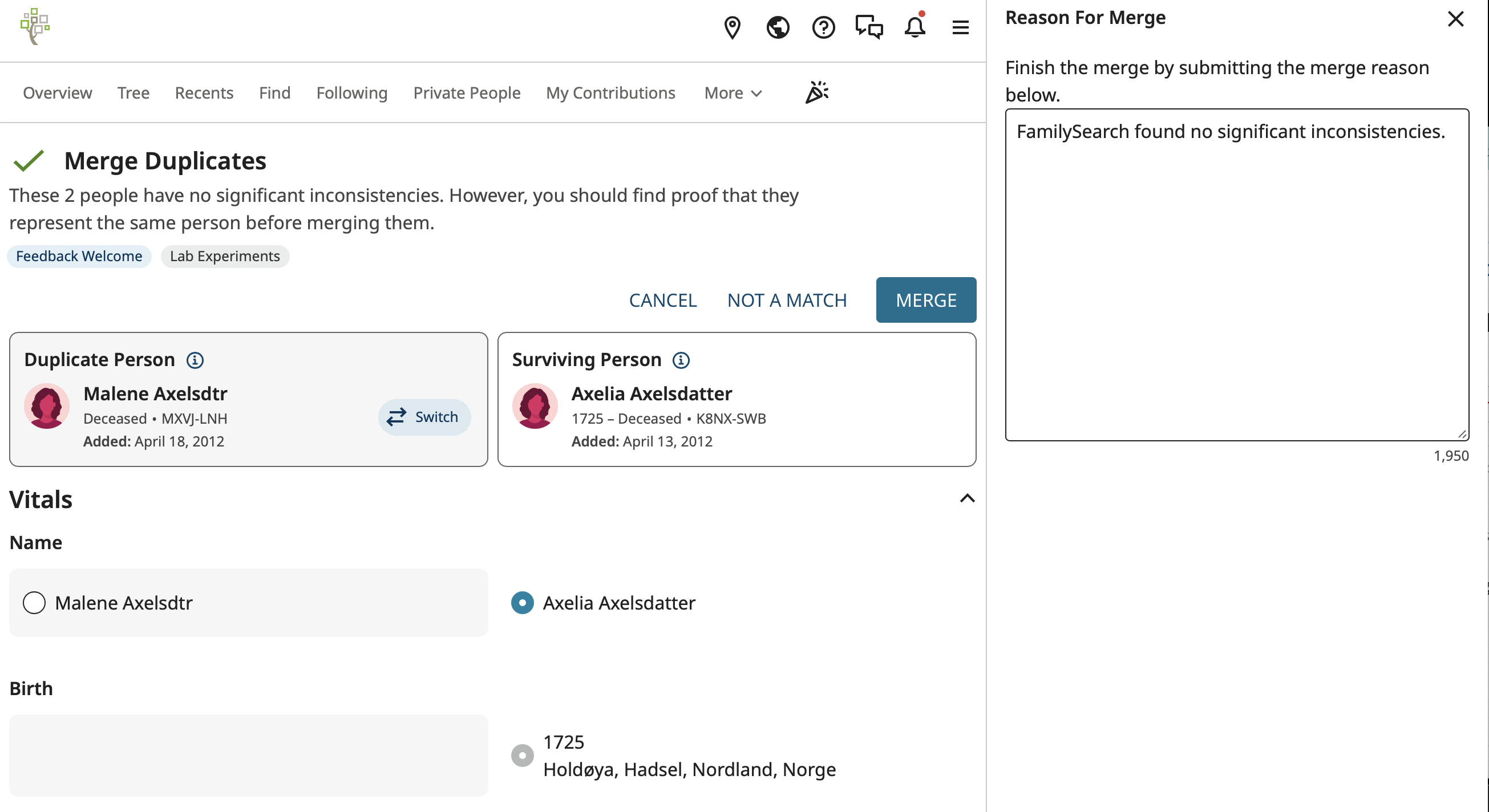Image resolution: width=1489 pixels, height=812 pixels.
Task: Expand the More dropdown menu
Action: (x=733, y=93)
